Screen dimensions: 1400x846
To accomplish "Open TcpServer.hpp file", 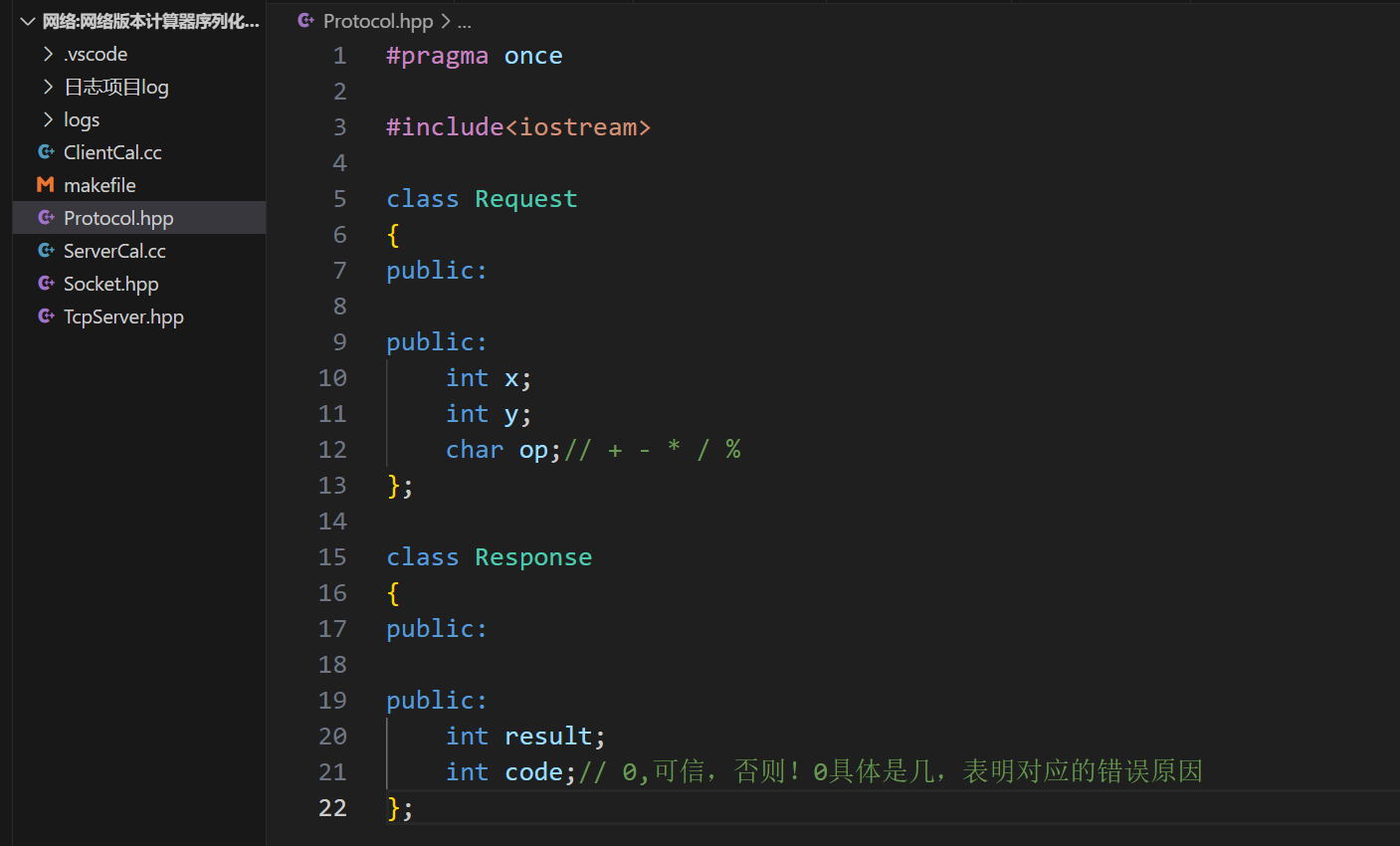I will (123, 317).
